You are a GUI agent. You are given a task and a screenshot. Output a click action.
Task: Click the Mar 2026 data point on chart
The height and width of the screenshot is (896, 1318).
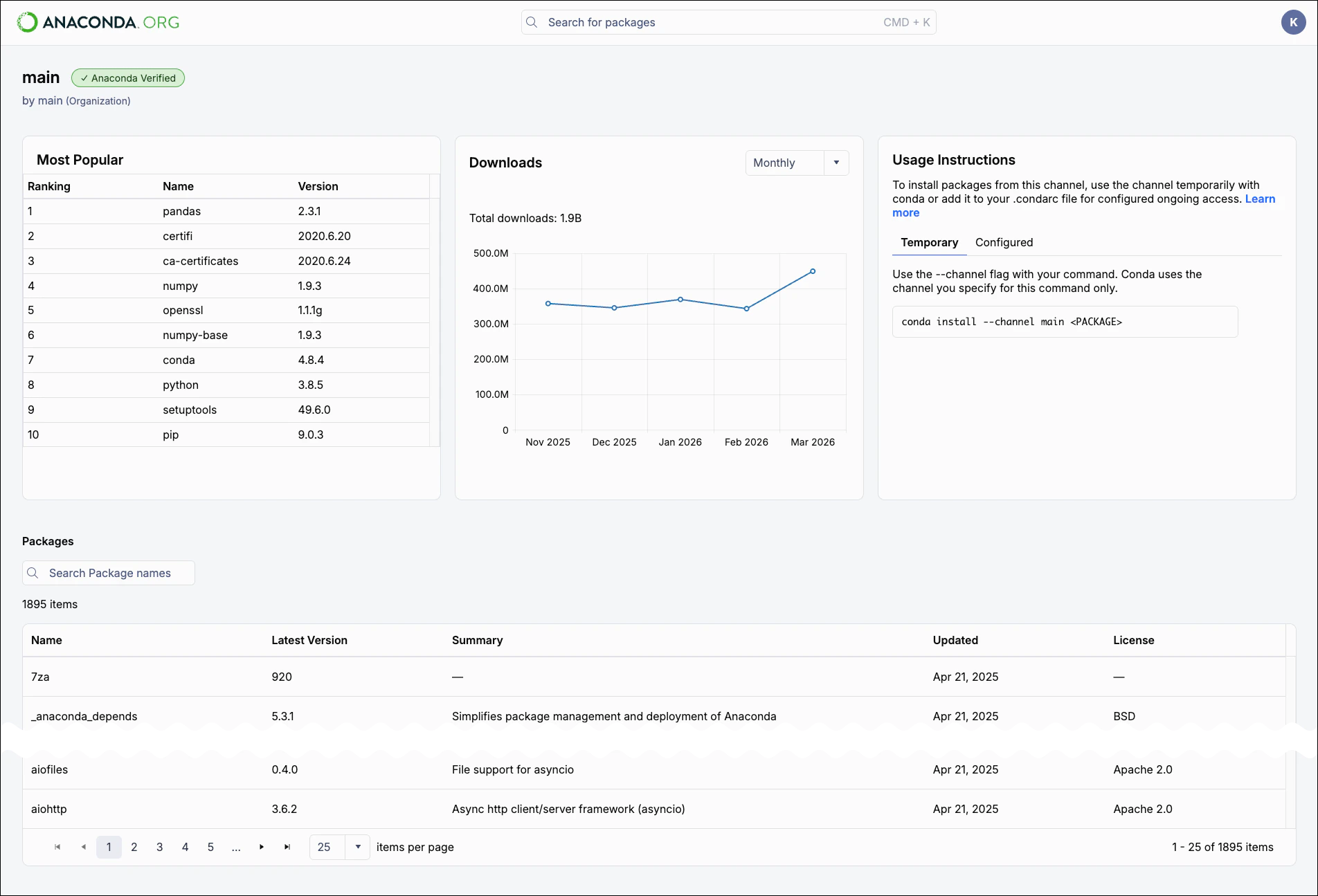(813, 271)
